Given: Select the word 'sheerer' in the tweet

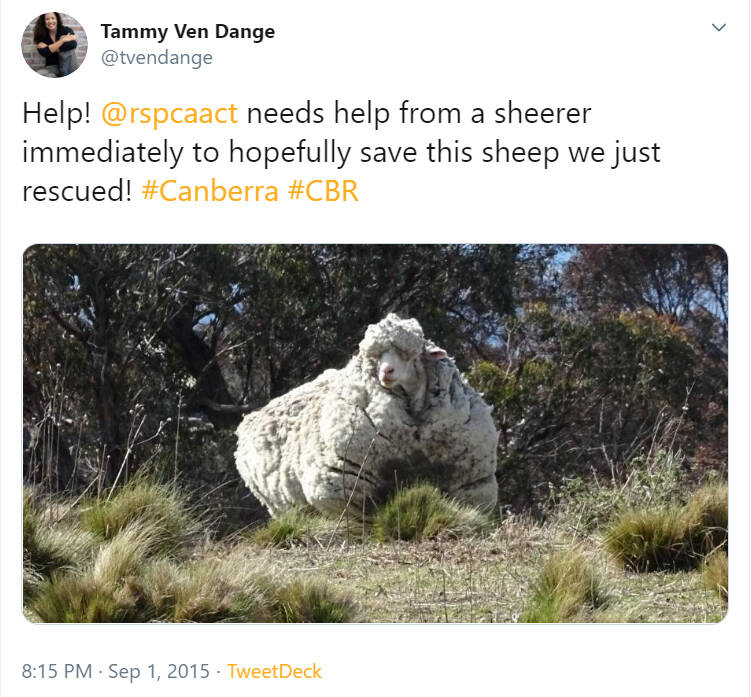Looking at the screenshot, I should pos(543,114).
